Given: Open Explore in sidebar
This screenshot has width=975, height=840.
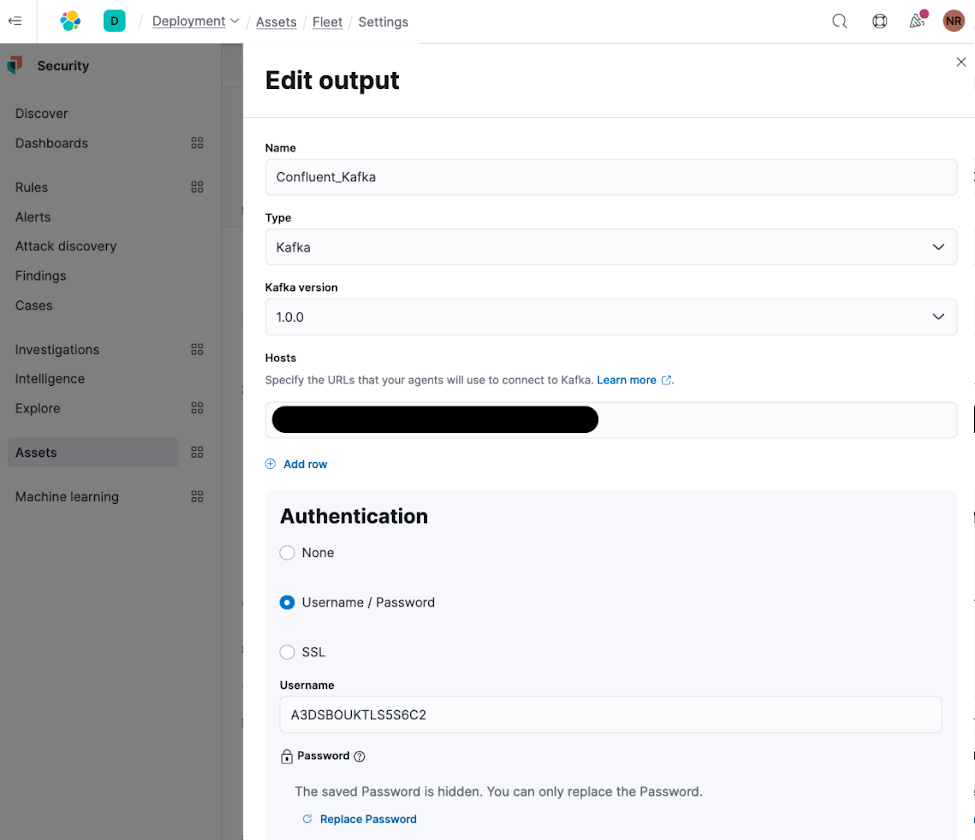Looking at the screenshot, I should pyautogui.click(x=38, y=408).
